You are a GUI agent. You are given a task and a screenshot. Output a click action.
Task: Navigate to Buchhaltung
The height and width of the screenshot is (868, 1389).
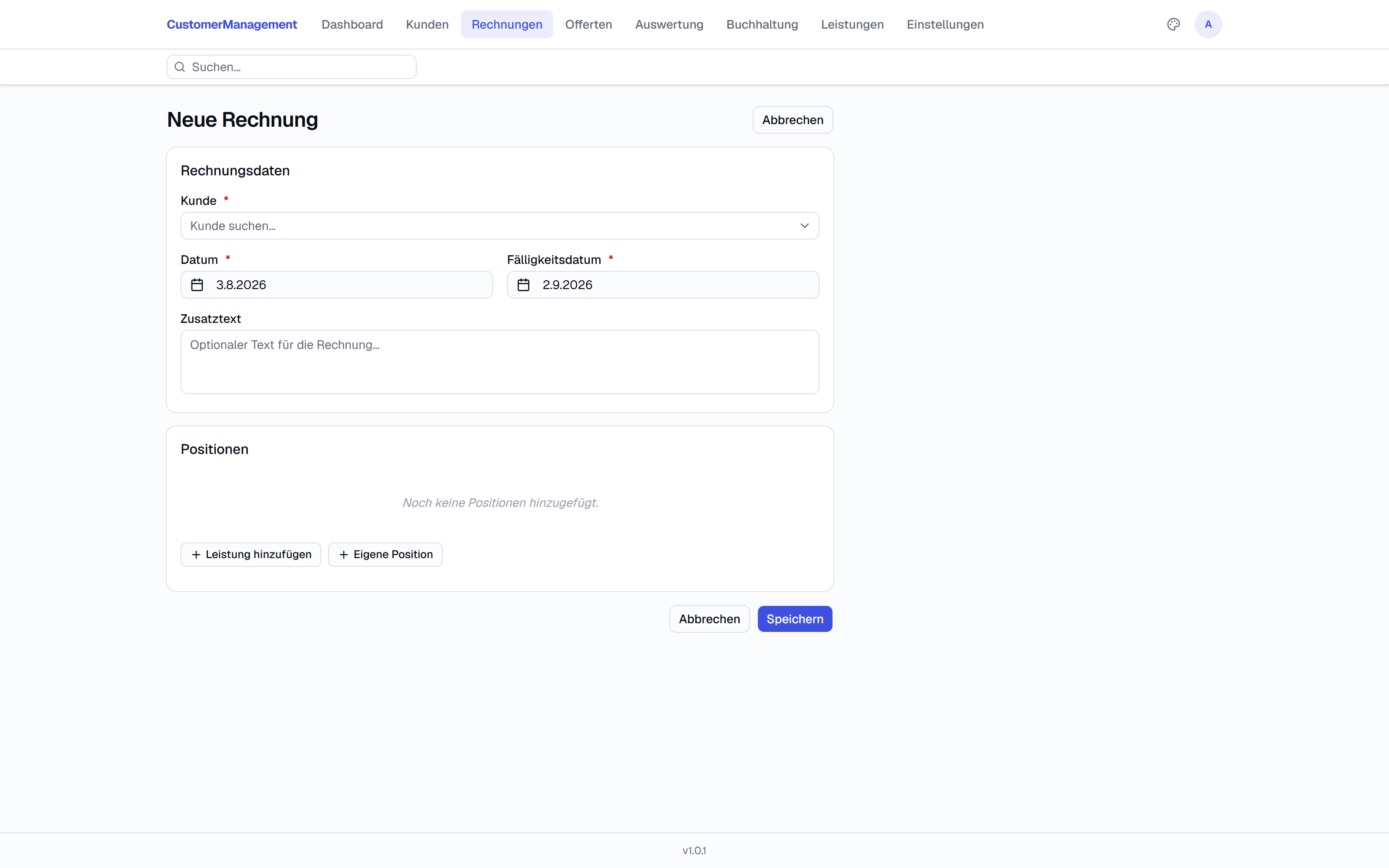tap(762, 24)
